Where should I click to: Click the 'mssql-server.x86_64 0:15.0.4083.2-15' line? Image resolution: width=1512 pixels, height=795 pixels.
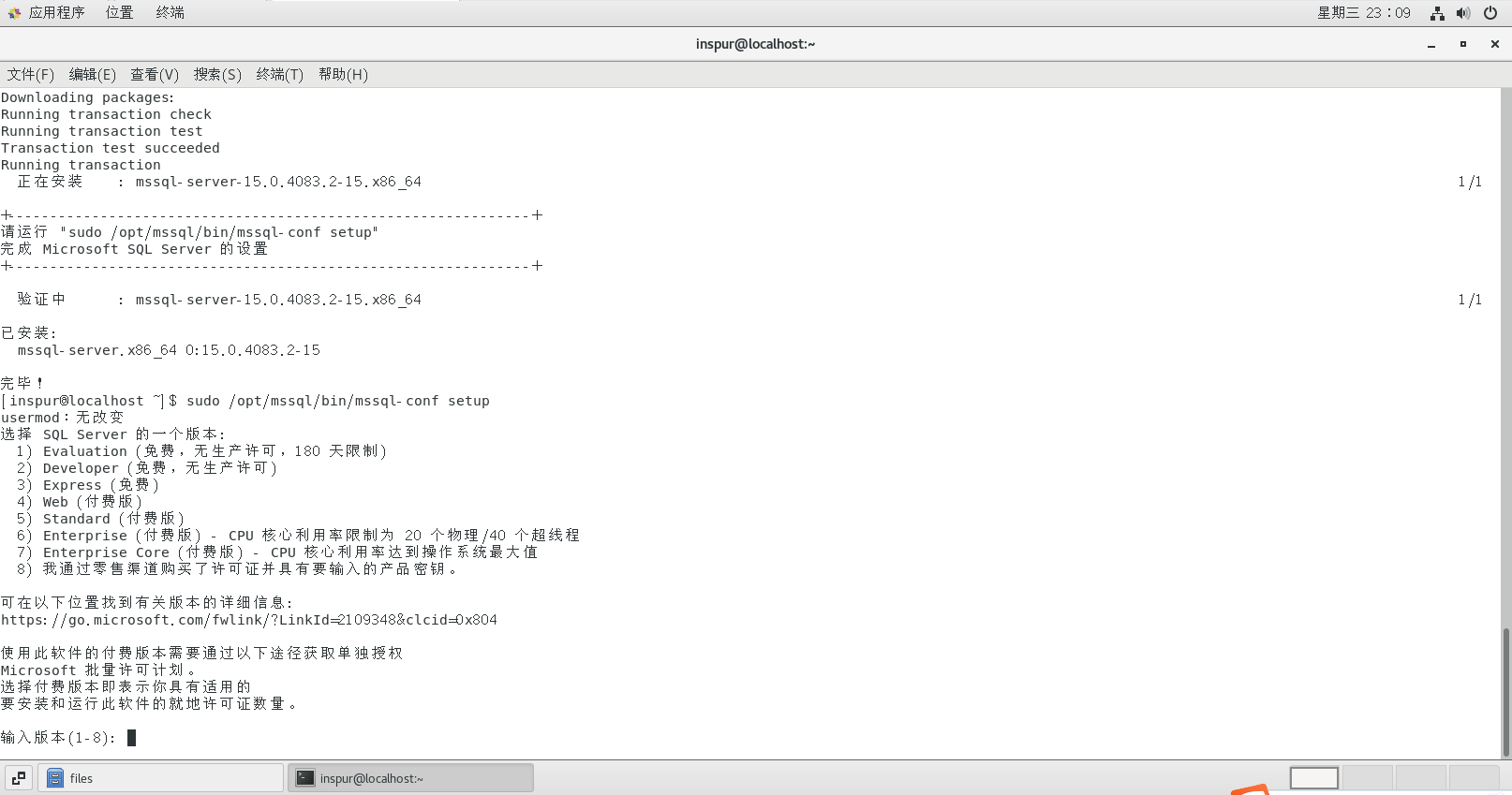coord(169,350)
